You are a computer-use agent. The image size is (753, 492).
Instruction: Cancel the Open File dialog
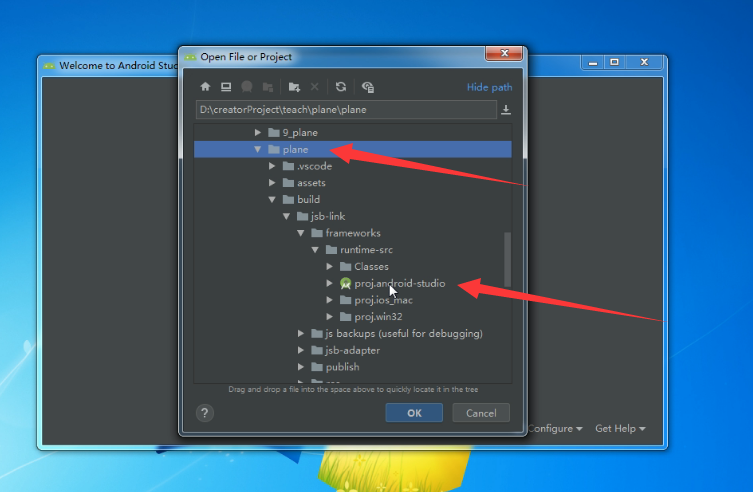[481, 413]
